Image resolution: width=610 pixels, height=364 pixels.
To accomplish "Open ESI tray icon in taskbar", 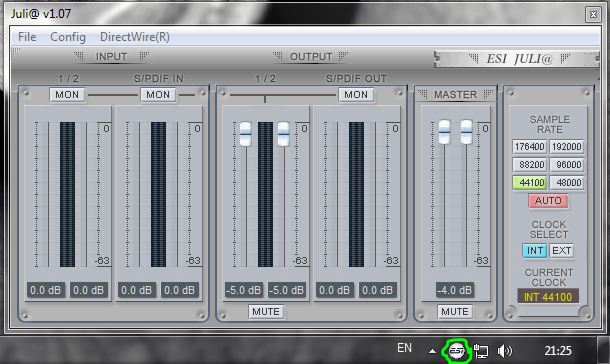I will (456, 351).
